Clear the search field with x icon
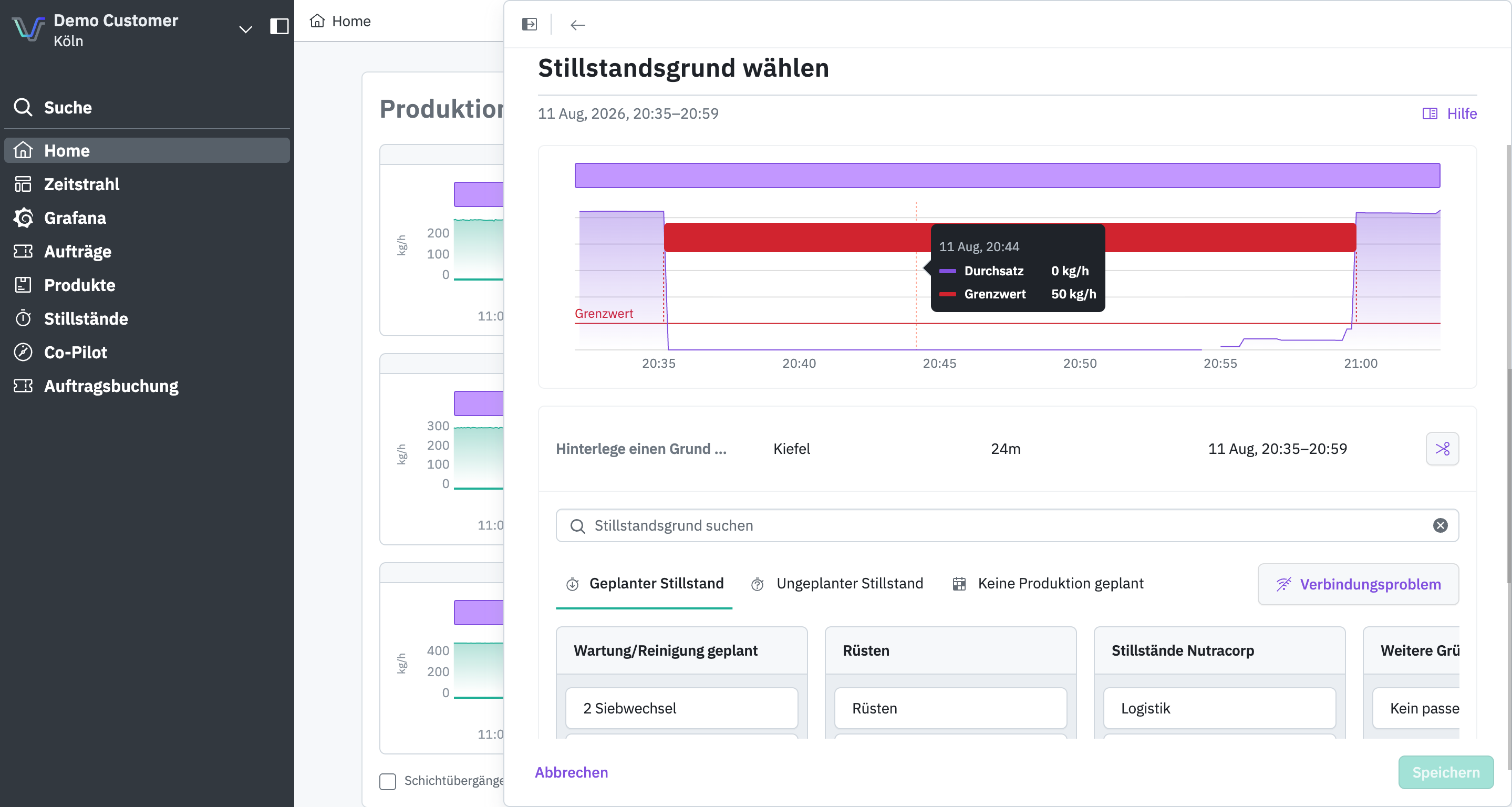Image resolution: width=1512 pixels, height=807 pixels. (1440, 525)
